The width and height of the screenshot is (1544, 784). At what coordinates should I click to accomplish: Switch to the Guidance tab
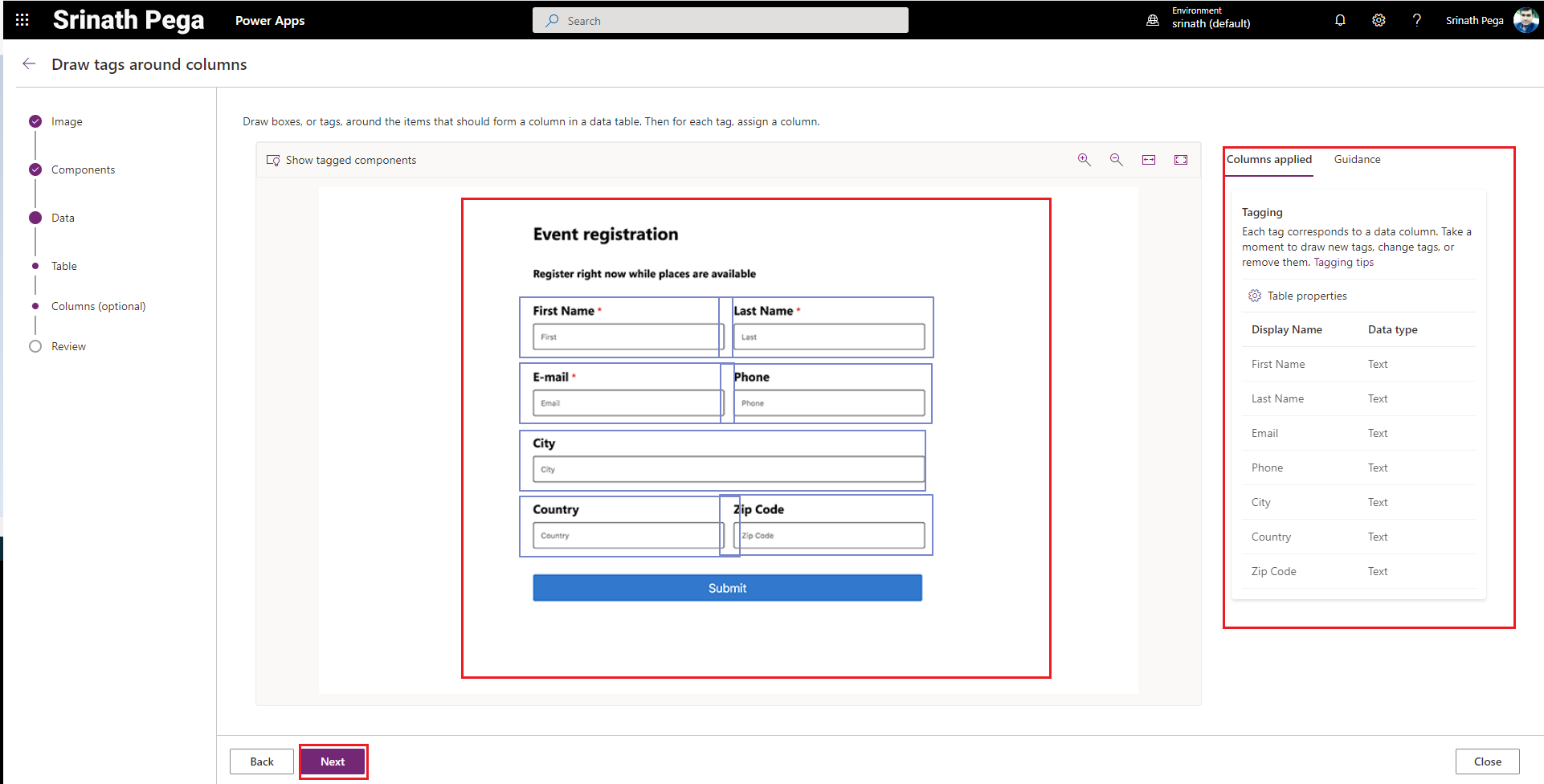coord(1357,159)
